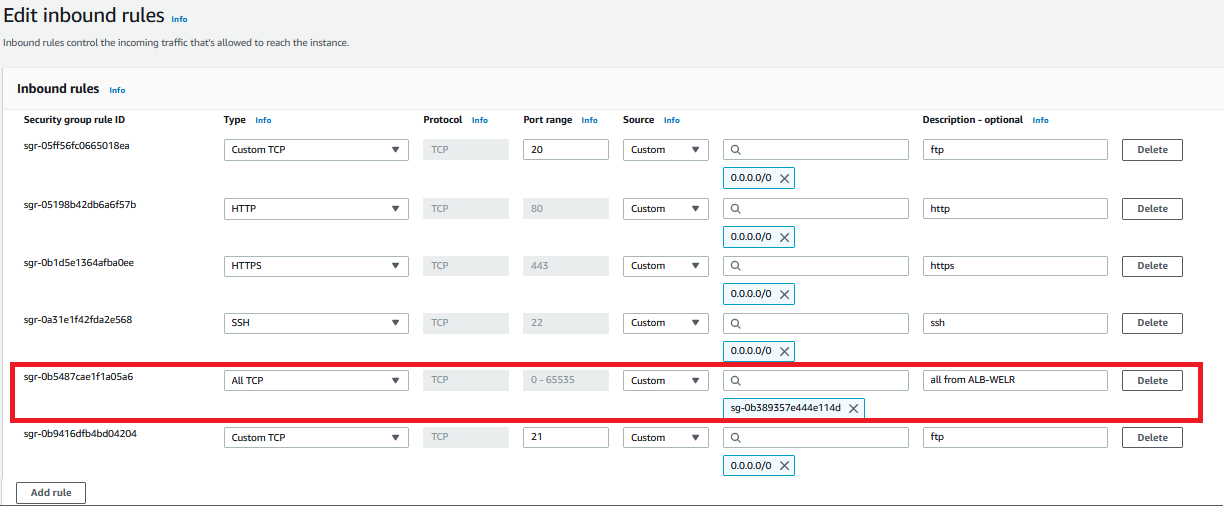
Task: Remove the 0.0.0.0/0 source tag on HTTPS rule
Action: point(785,294)
